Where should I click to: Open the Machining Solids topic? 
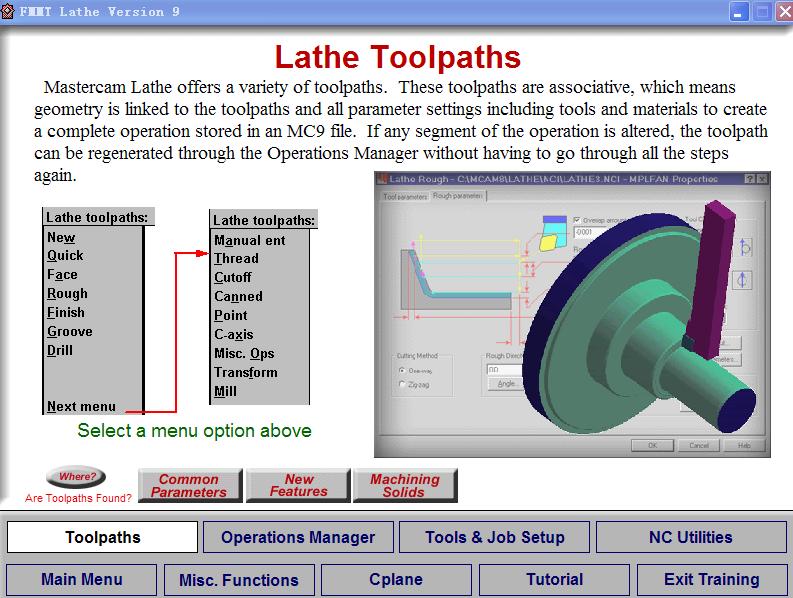pos(405,485)
